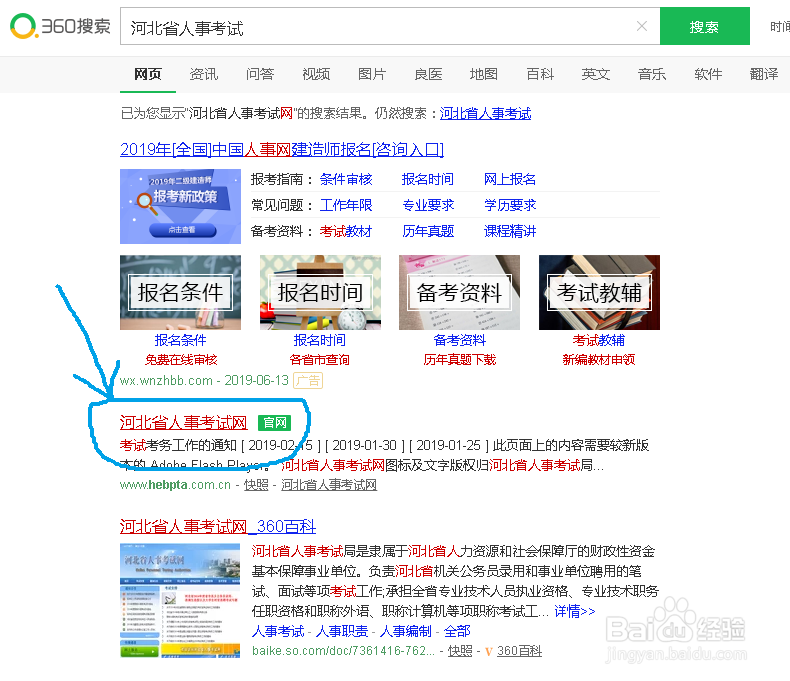The image size is (790, 681).
Task: Click the wx.wnzhbb.com ad URL
Action: [x=166, y=380]
